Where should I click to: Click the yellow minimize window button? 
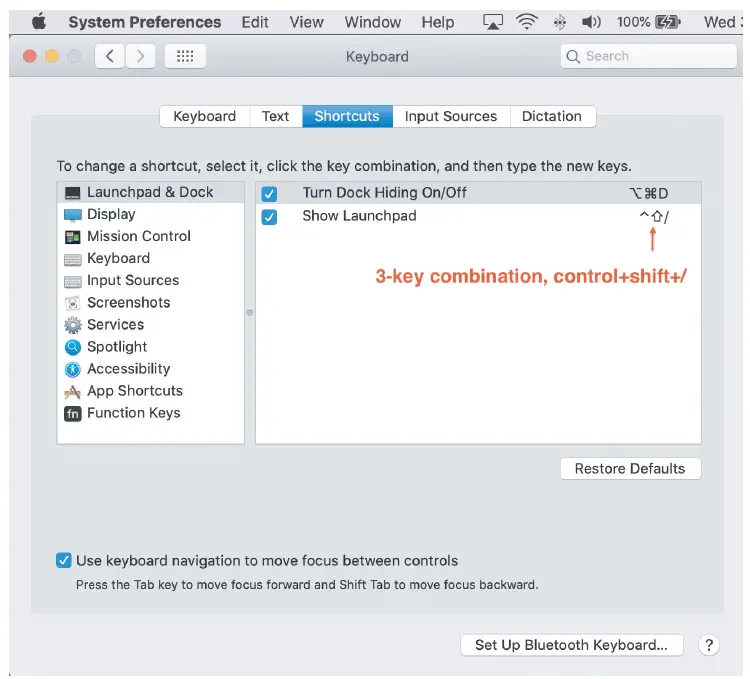(52, 56)
